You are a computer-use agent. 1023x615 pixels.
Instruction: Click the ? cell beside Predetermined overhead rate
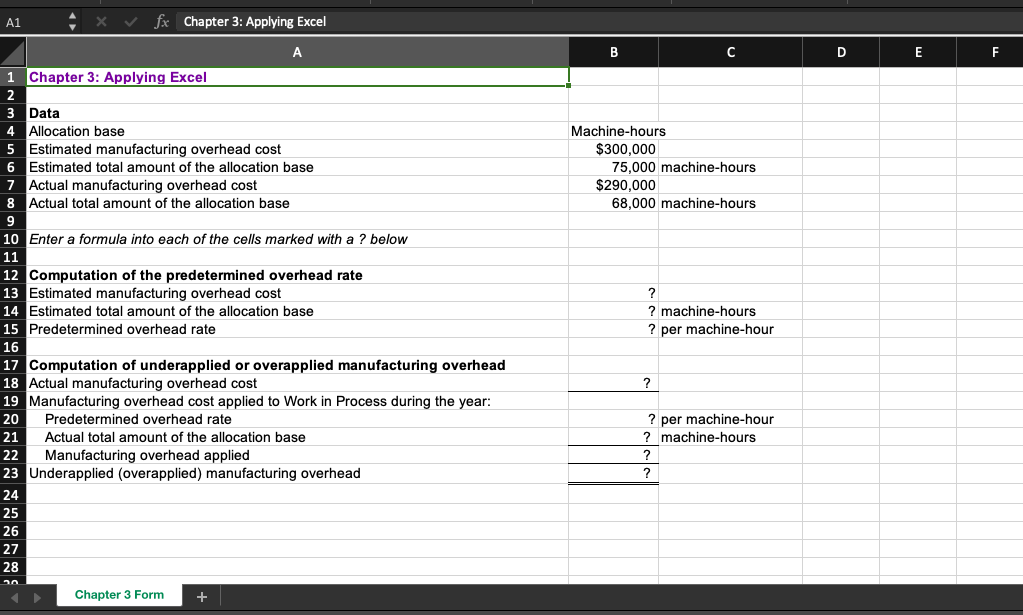pyautogui.click(x=613, y=329)
